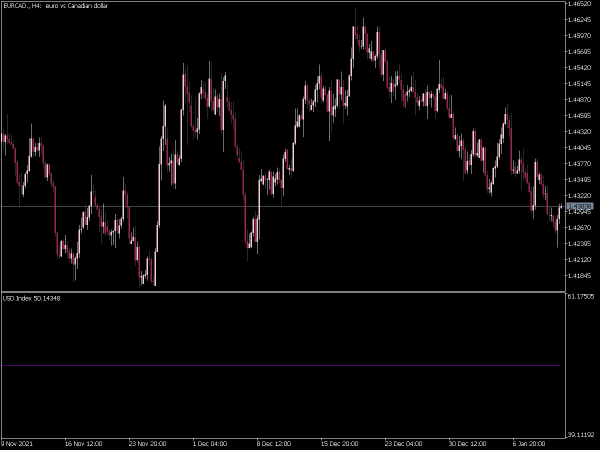The width and height of the screenshot is (600, 450).
Task: Click the 1 Dec 04:00 time label
Action: click(x=210, y=444)
